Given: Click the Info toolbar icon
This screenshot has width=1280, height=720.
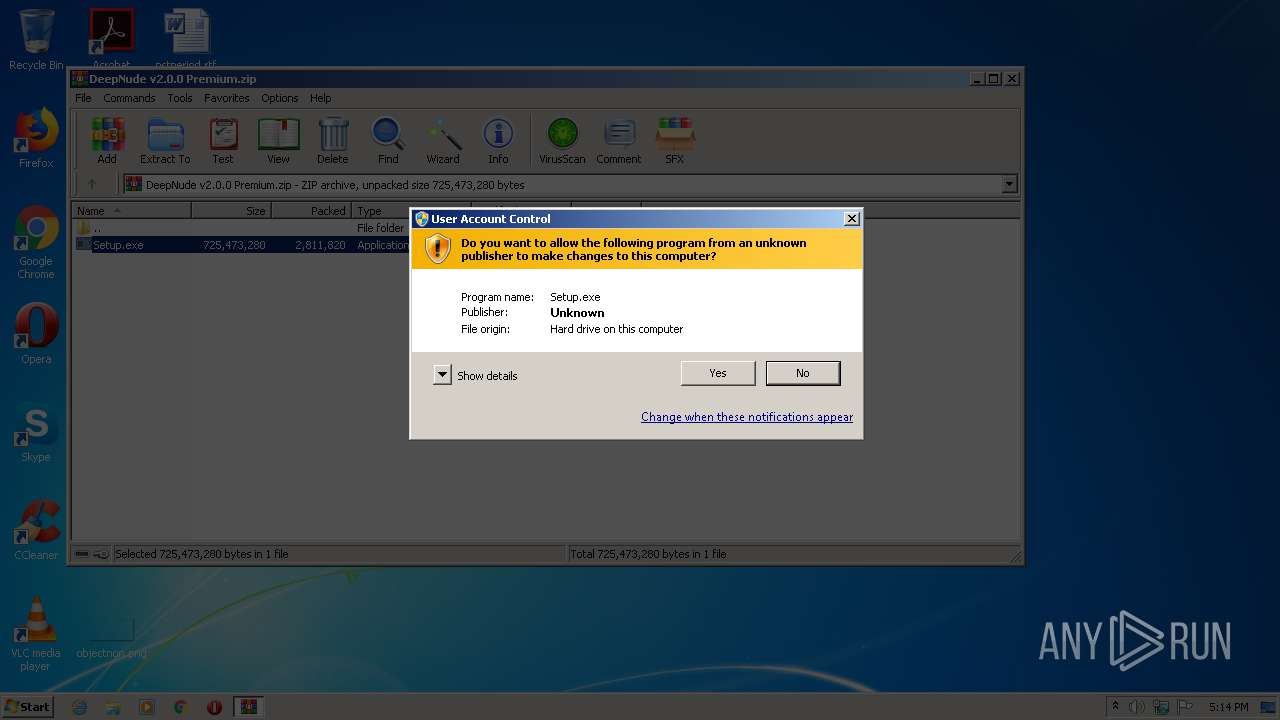Looking at the screenshot, I should tap(498, 140).
